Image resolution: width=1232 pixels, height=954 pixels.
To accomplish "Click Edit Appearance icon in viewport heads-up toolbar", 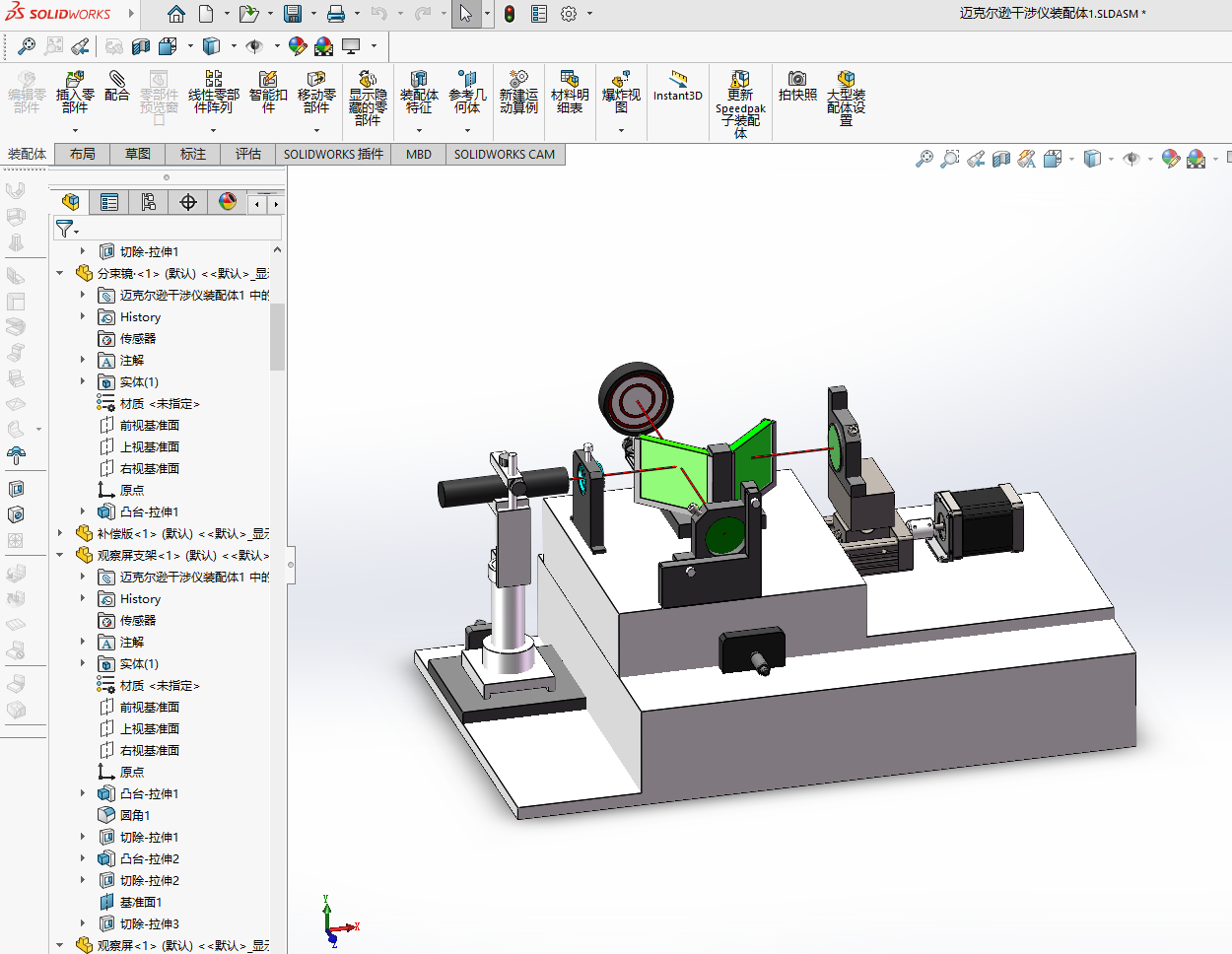I will (x=1171, y=159).
